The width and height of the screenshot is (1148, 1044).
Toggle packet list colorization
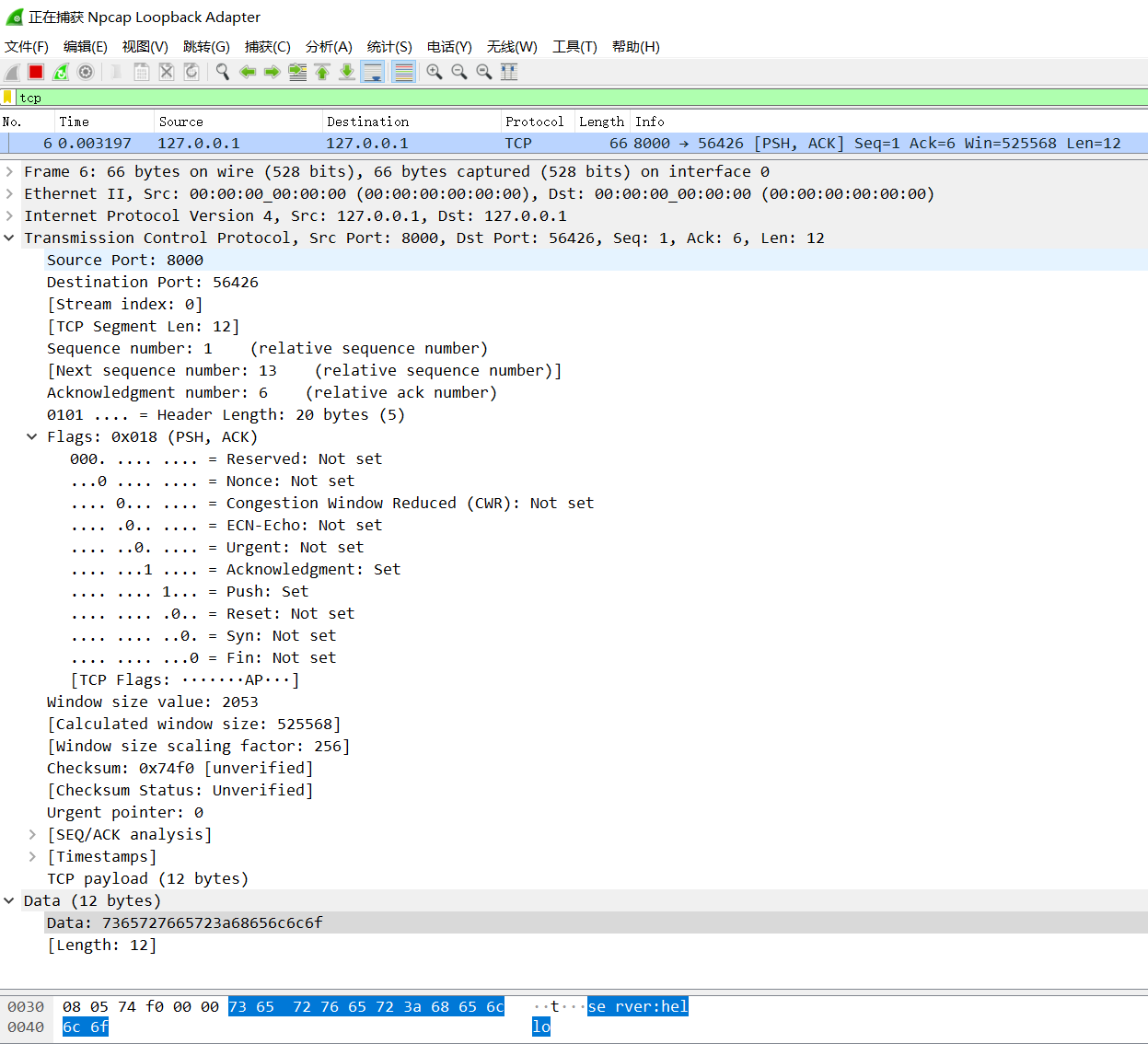tap(403, 72)
